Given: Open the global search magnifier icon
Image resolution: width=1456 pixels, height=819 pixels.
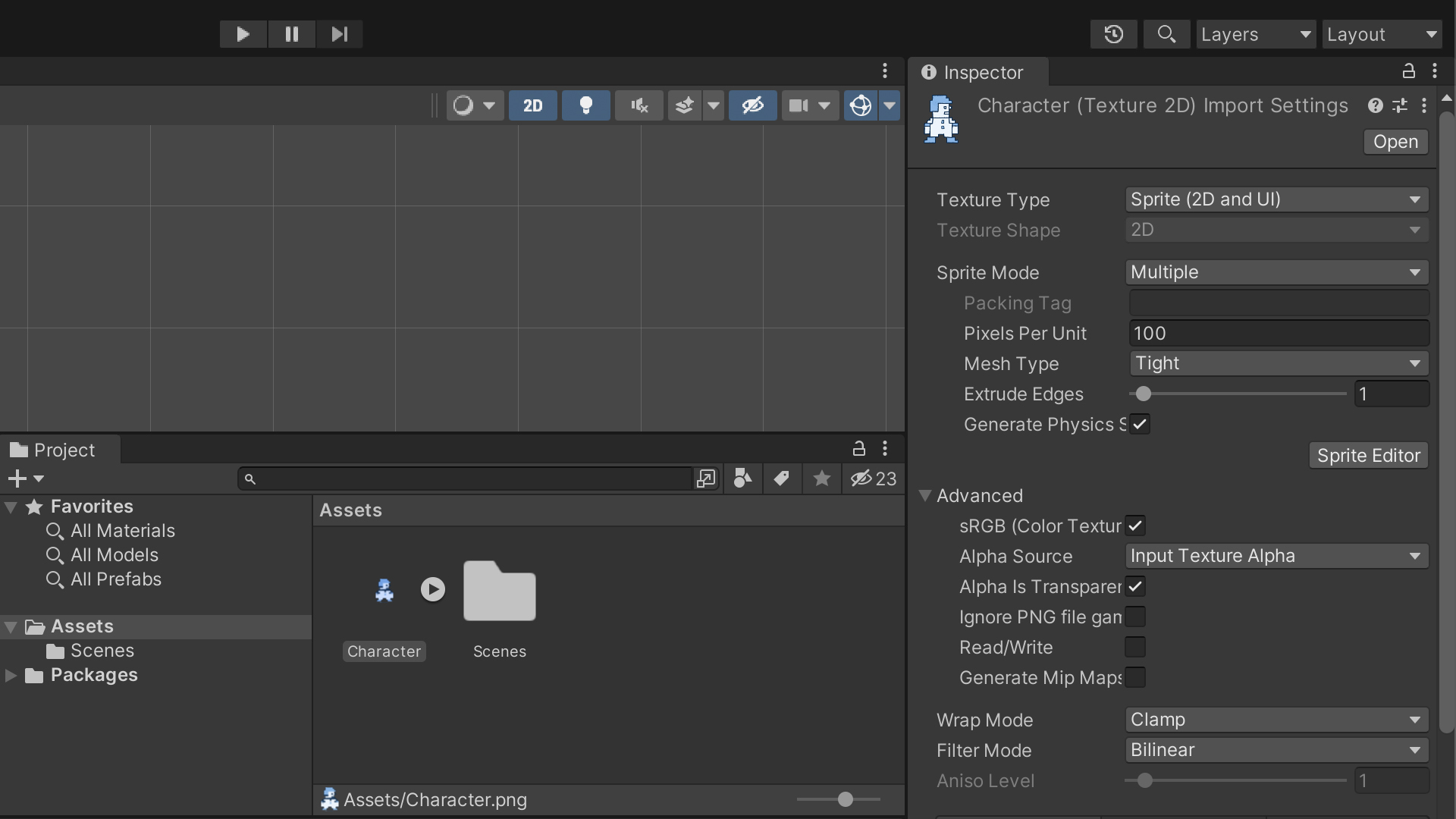Looking at the screenshot, I should point(1166,34).
